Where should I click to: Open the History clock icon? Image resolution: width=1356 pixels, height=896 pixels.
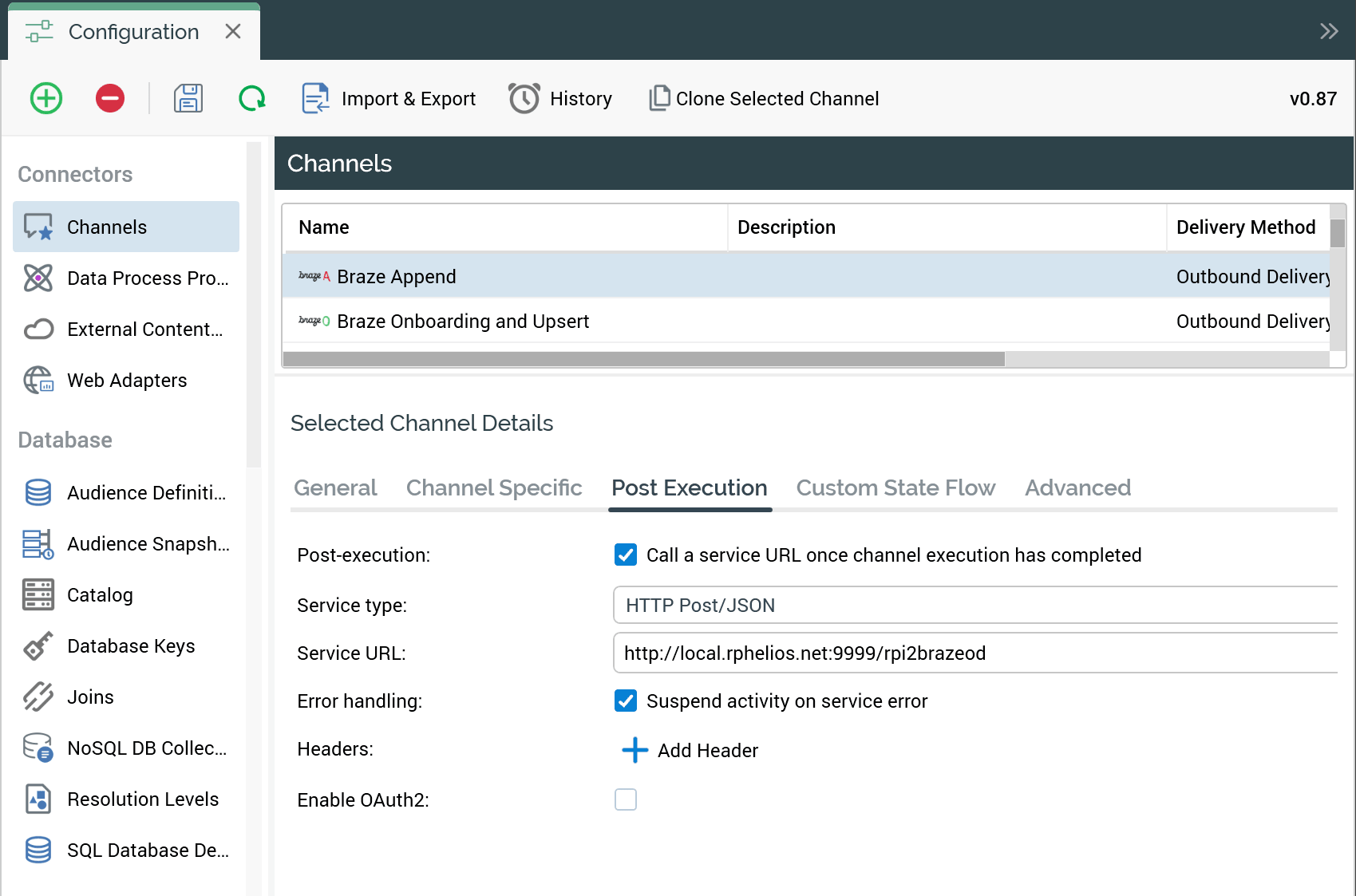[x=524, y=98]
